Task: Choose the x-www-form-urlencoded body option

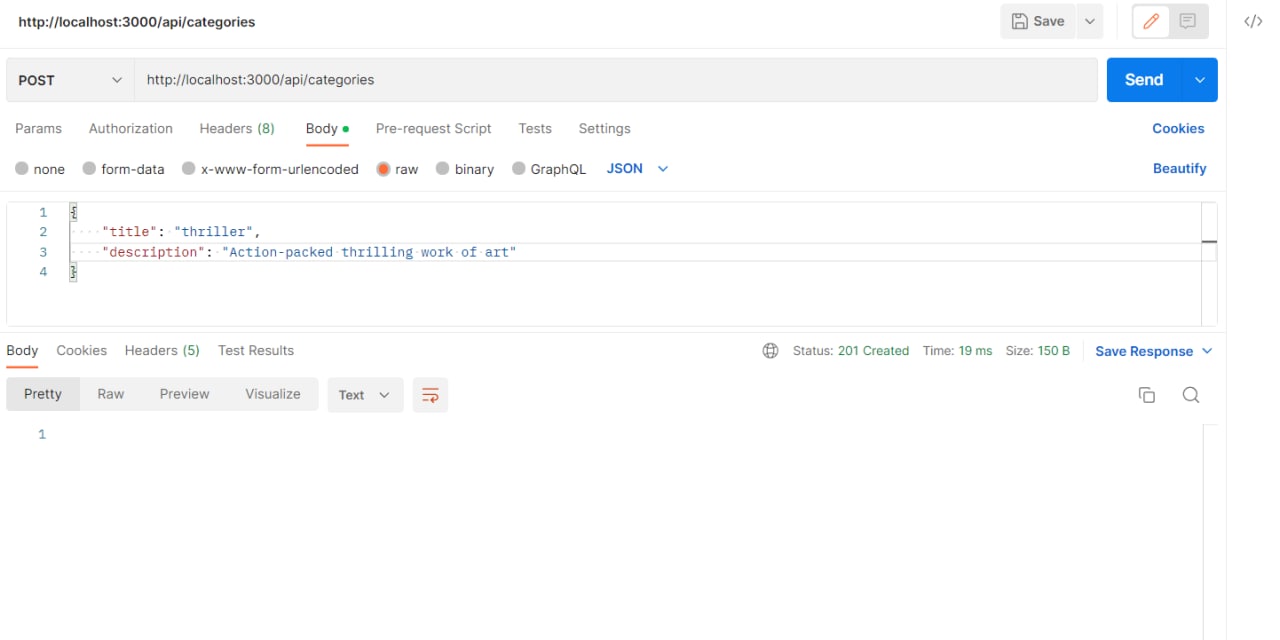Action: [x=189, y=169]
